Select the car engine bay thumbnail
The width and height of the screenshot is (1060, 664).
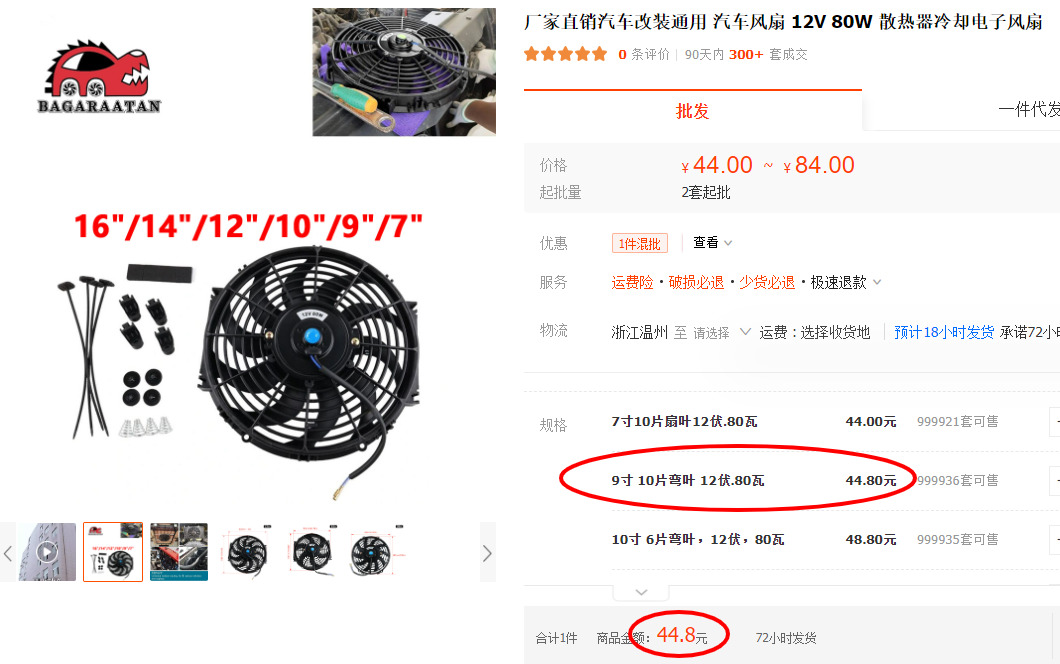pos(179,552)
